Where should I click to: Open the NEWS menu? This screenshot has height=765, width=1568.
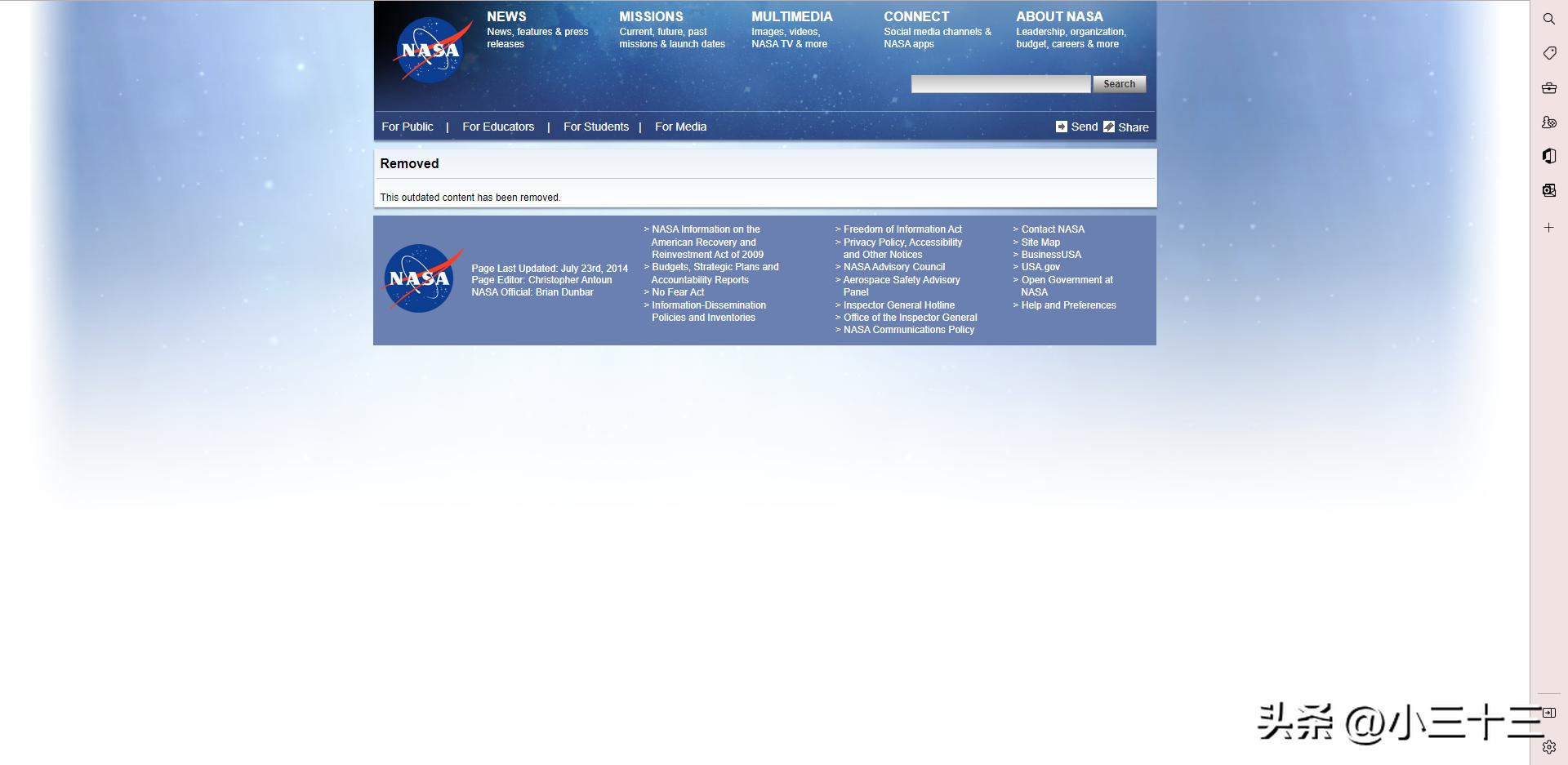(506, 16)
